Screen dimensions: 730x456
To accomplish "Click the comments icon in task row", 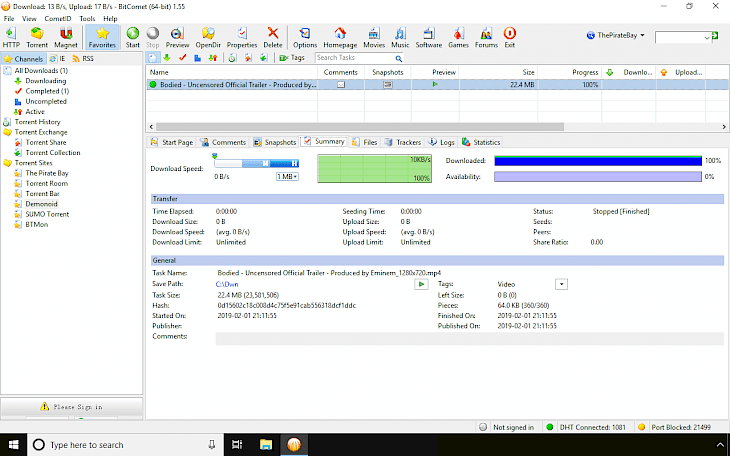I will 341,85.
